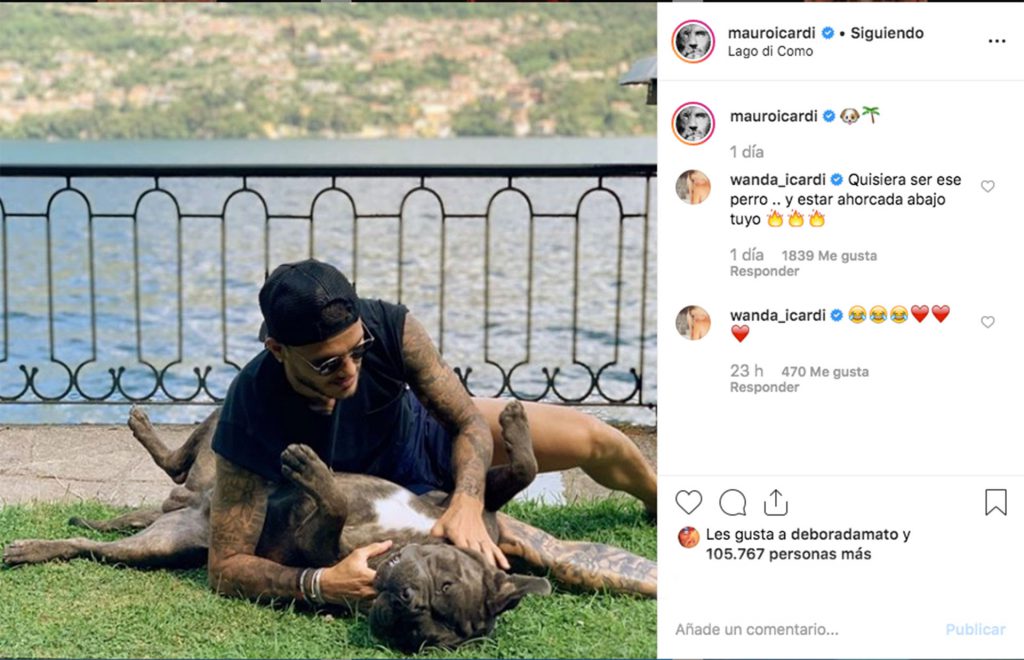Like wanda_icardi's emoji comment
The width and height of the screenshot is (1024, 660).
(988, 322)
